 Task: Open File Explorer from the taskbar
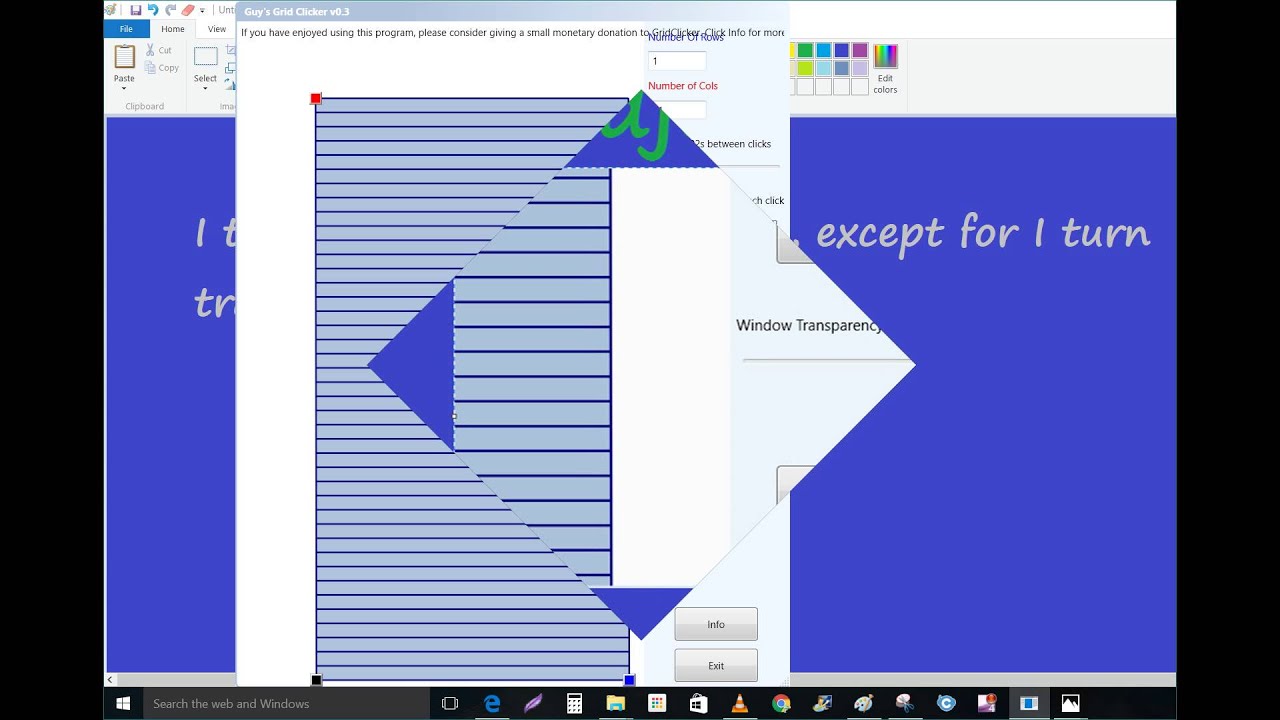pos(616,704)
